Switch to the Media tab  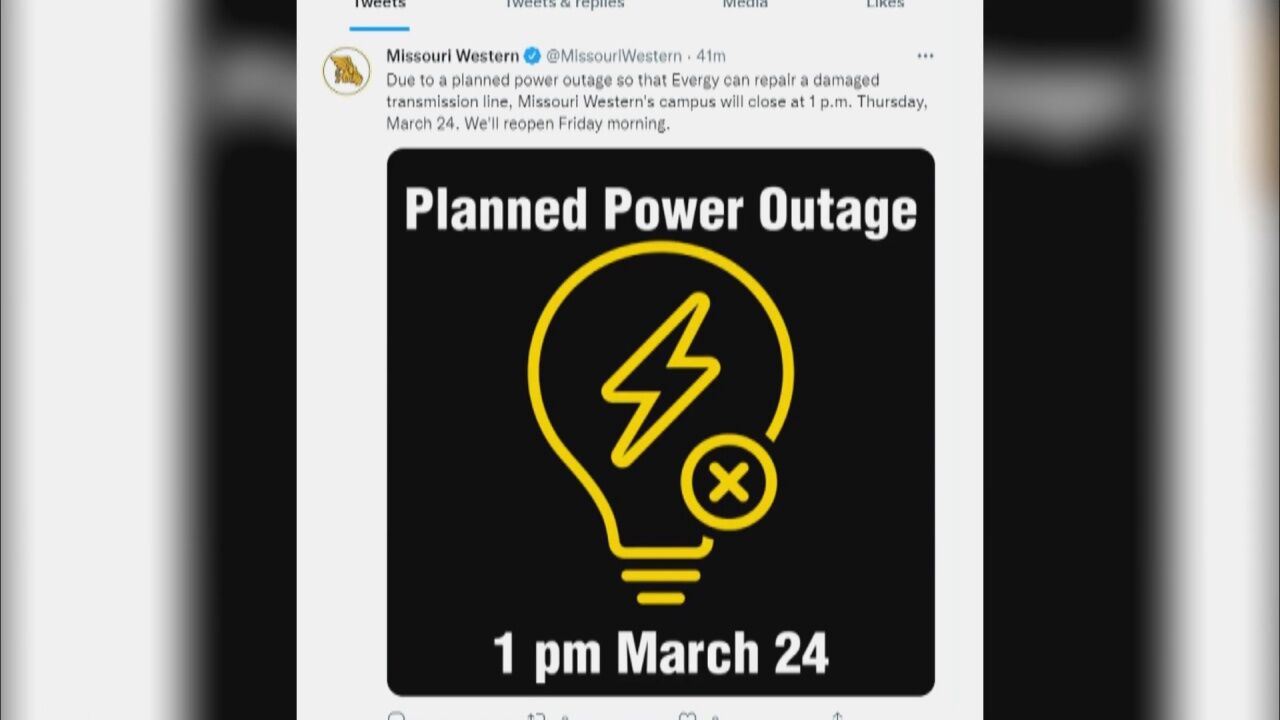tap(745, 5)
